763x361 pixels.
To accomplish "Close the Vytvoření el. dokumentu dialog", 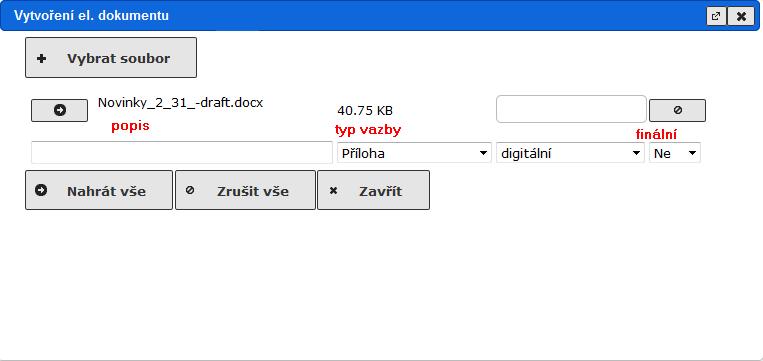I will click(741, 16).
